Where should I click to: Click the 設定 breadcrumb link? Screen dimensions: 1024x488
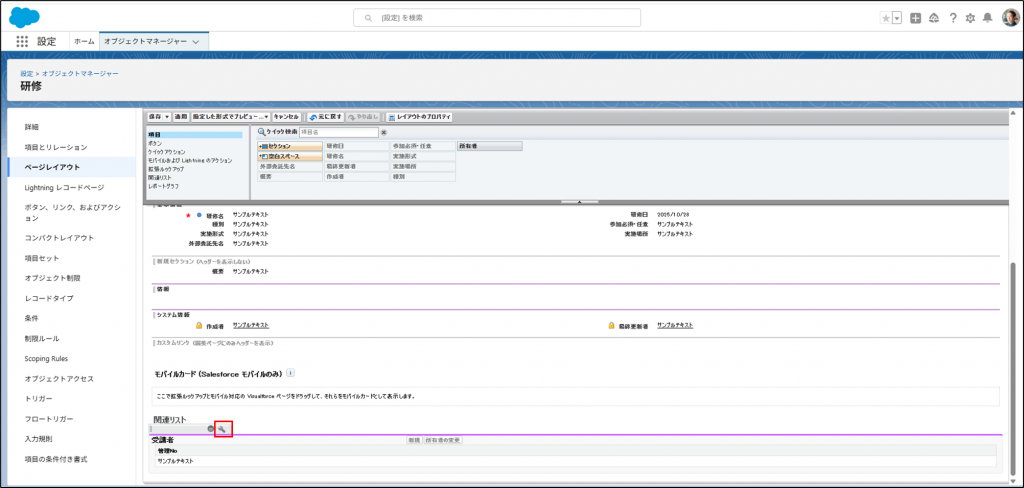[x=26, y=74]
